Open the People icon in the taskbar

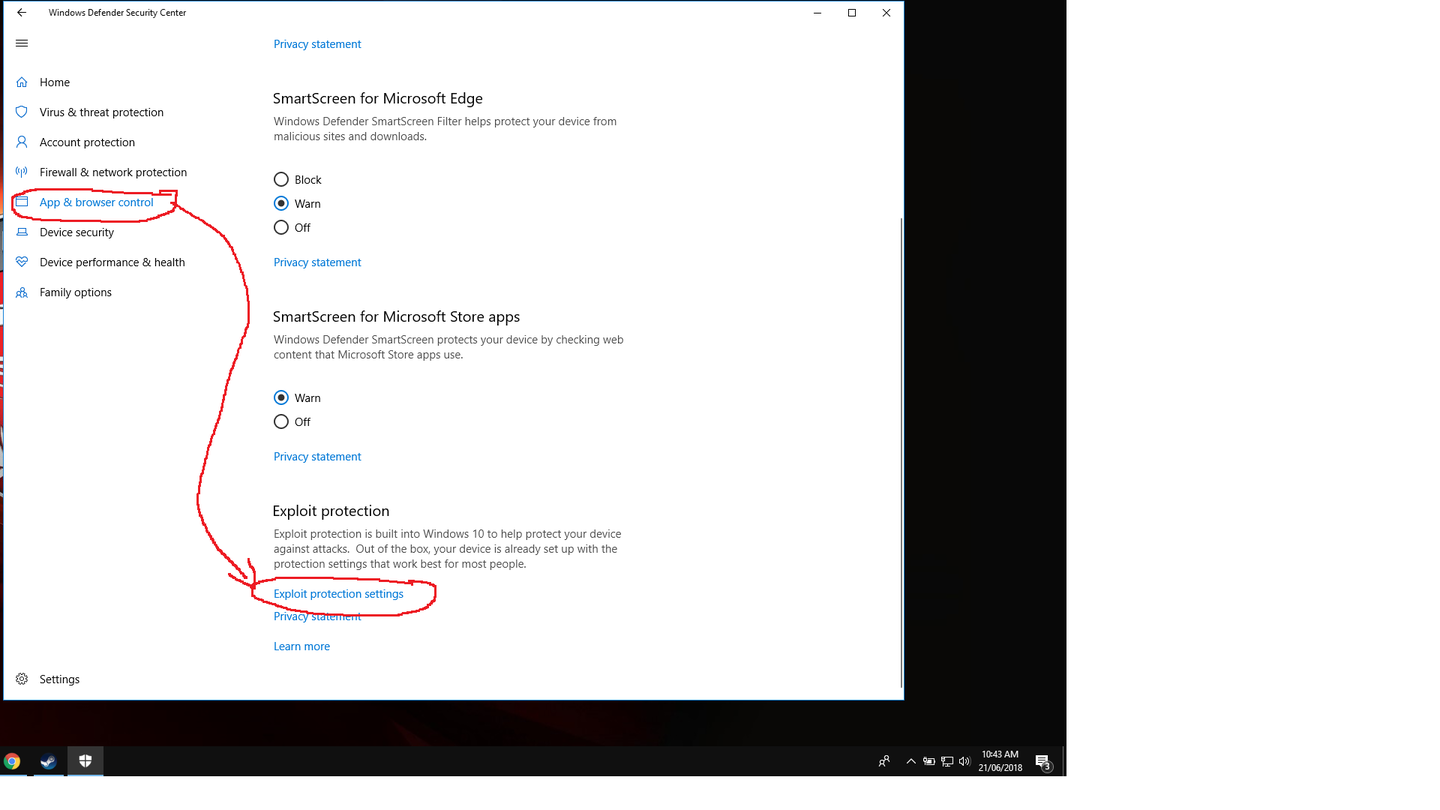pyautogui.click(x=884, y=761)
